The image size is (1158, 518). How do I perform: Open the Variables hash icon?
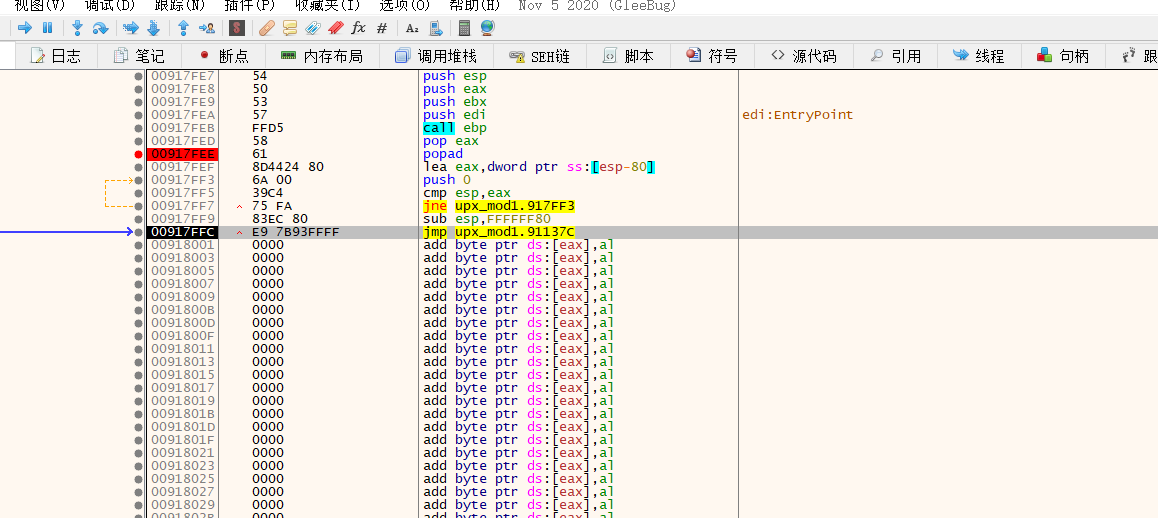[381, 28]
